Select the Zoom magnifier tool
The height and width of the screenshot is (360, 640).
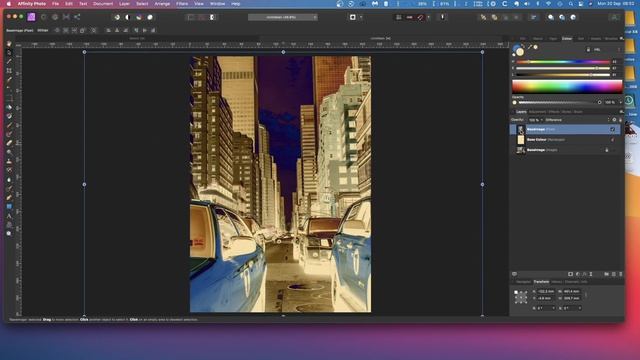pos(9,233)
